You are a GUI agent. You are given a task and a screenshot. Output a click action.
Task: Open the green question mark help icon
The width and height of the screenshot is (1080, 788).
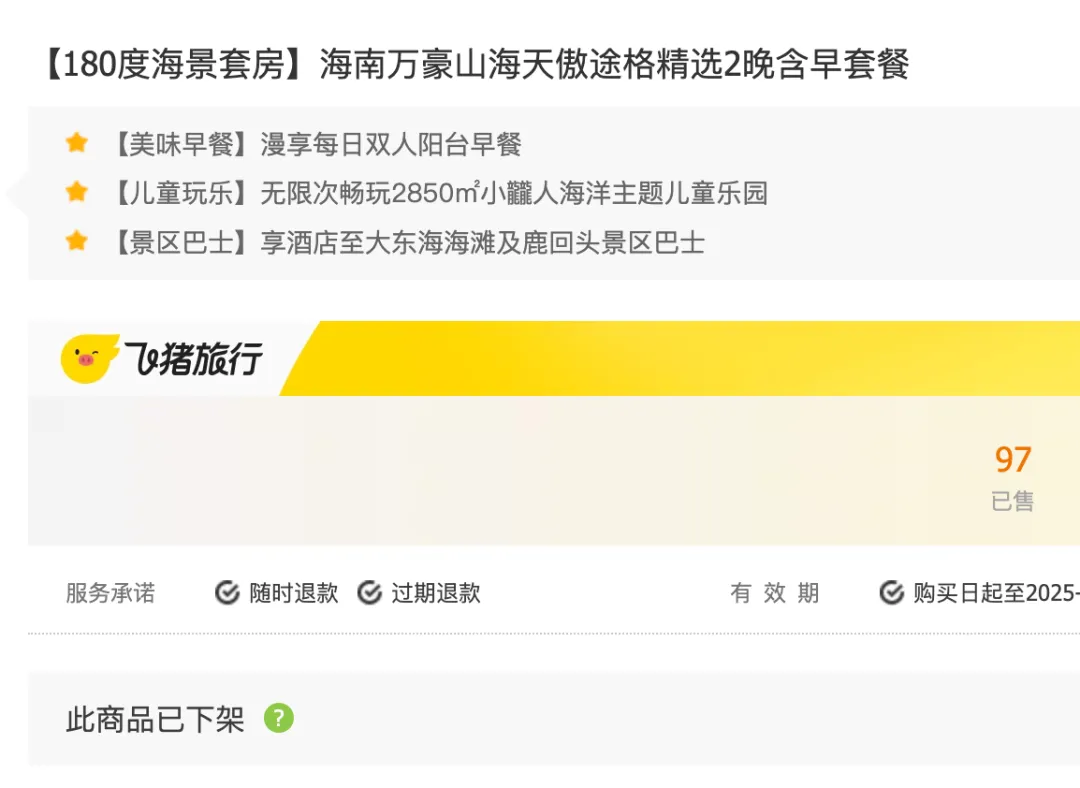279,718
